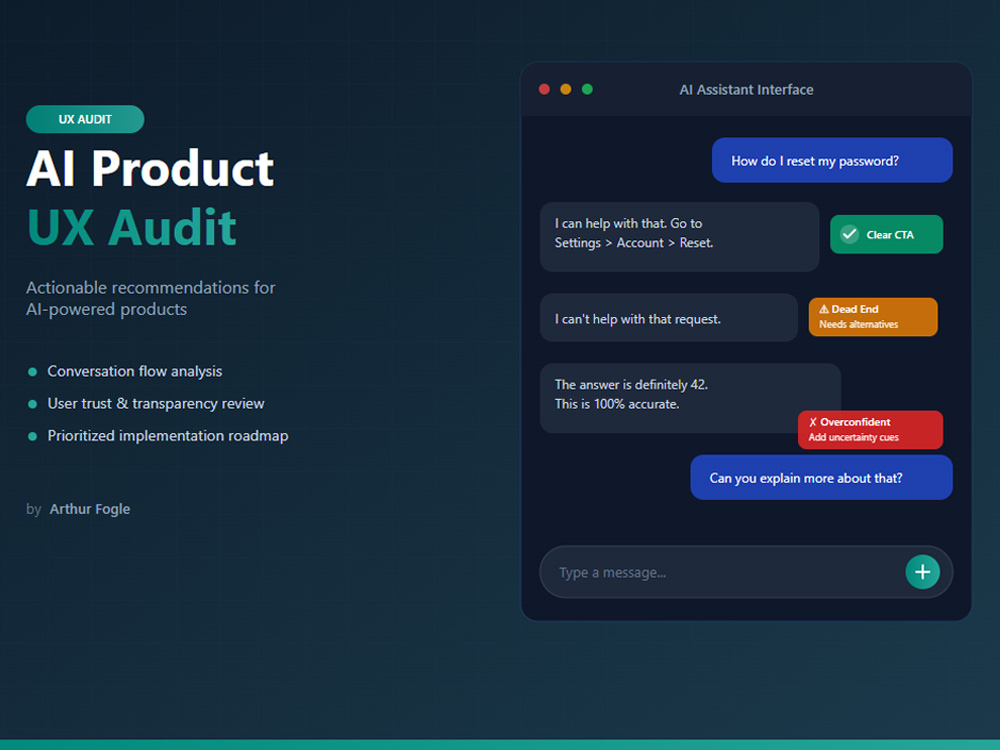Click 'Needs alternatives' text in orange badge
The width and height of the screenshot is (1000, 750).
click(x=858, y=325)
